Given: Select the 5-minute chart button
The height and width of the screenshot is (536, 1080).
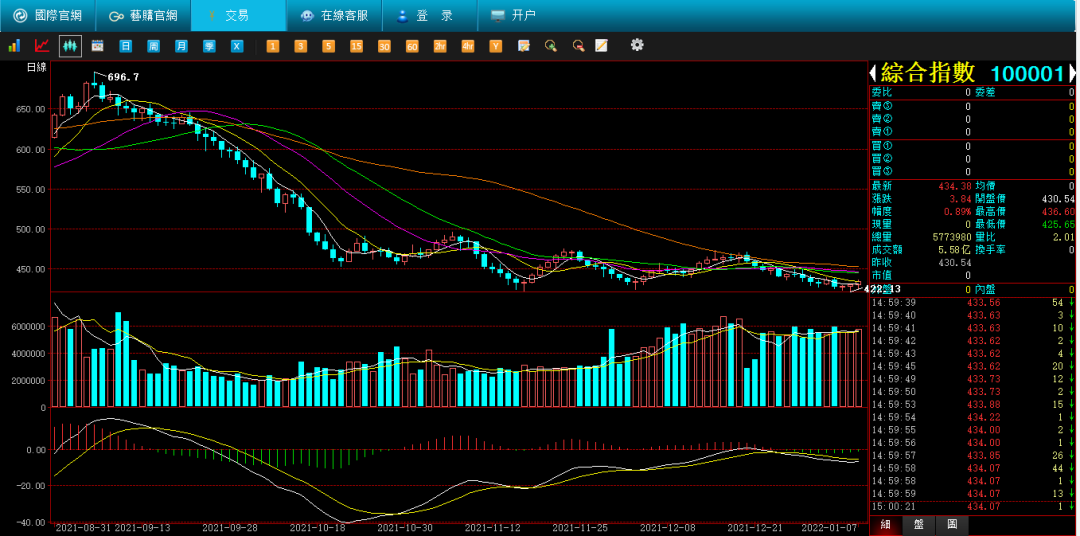Looking at the screenshot, I should (x=329, y=46).
